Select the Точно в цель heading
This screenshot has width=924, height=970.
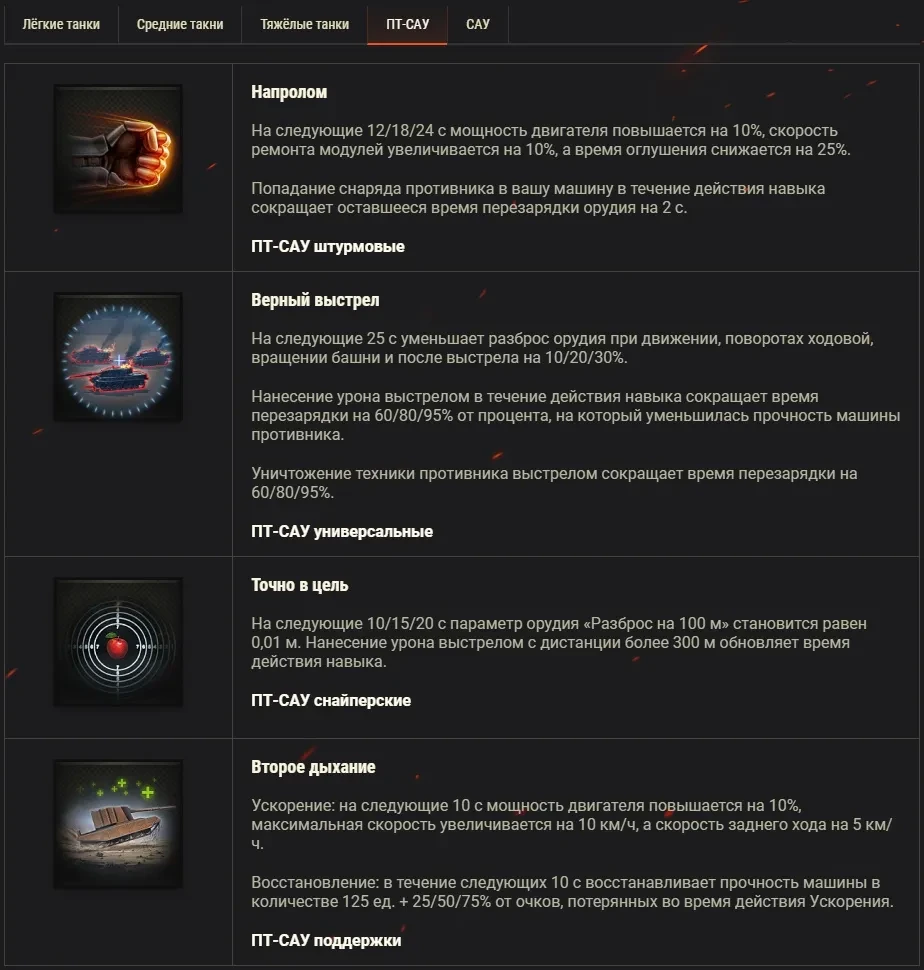tap(299, 585)
